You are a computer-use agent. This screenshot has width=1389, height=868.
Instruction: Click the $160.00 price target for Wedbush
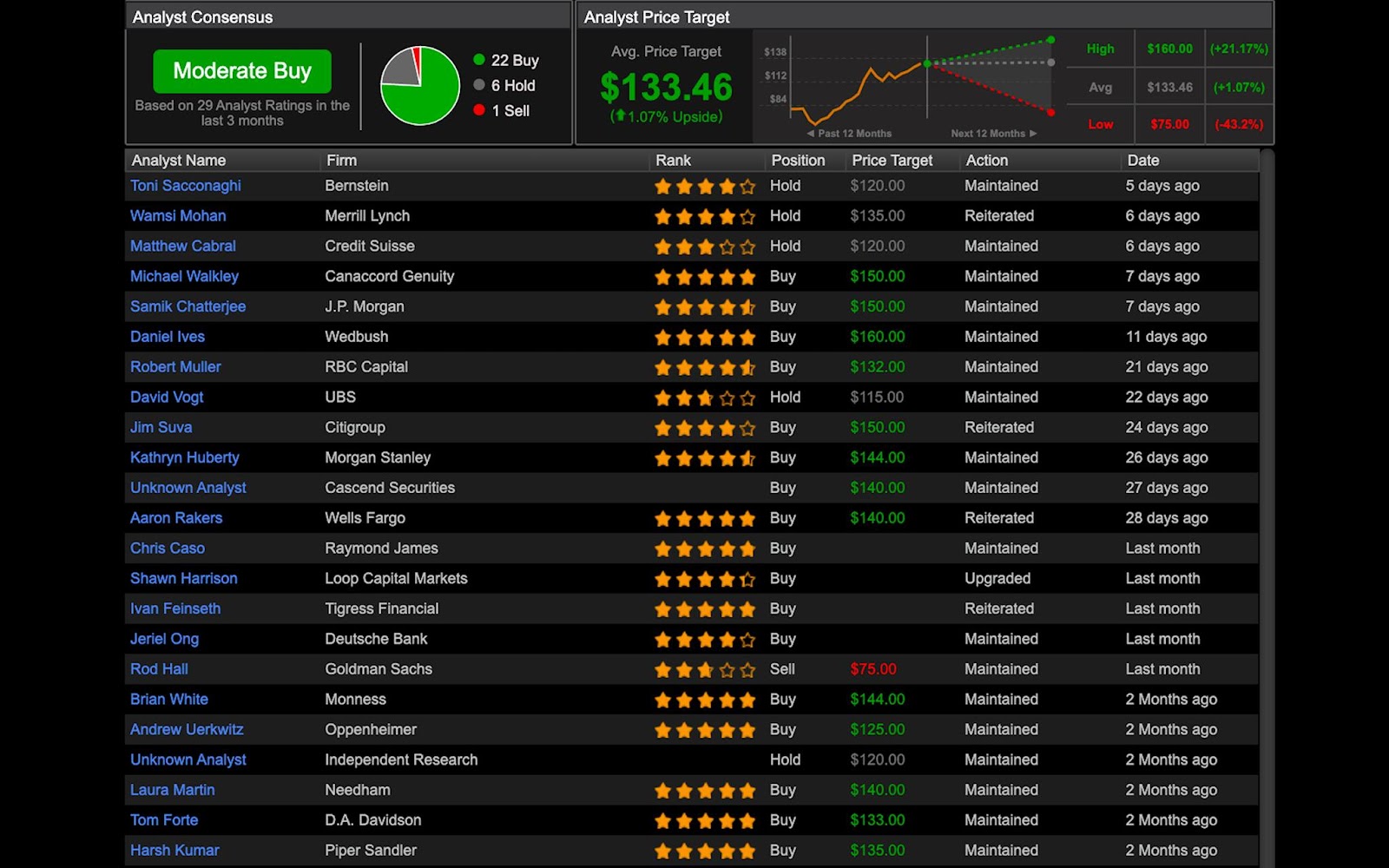878,337
